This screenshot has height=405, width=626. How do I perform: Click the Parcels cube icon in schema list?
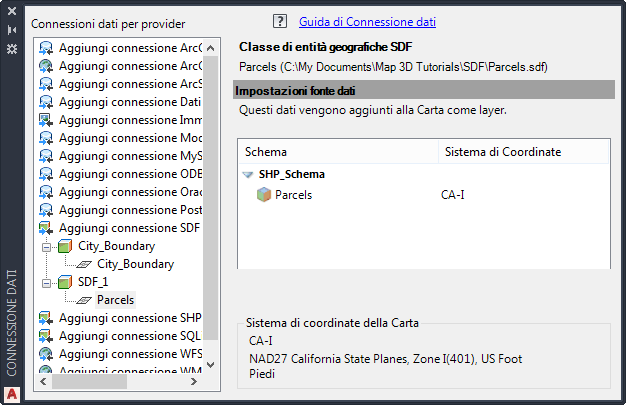[x=264, y=194]
